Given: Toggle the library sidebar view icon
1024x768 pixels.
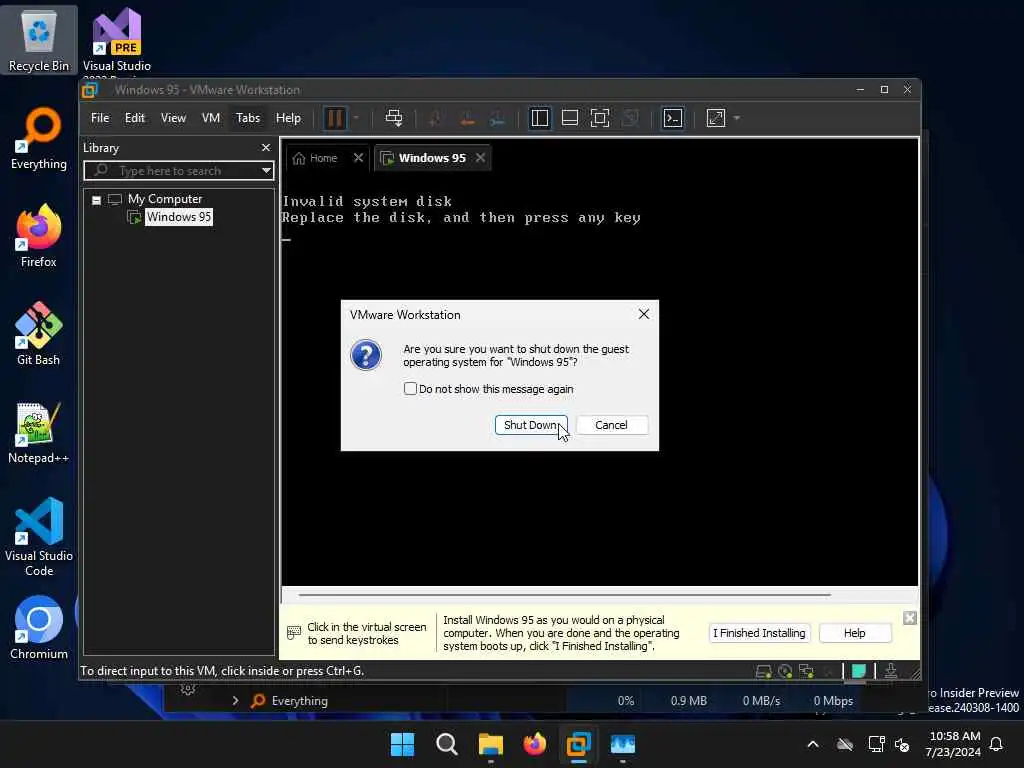Looking at the screenshot, I should (x=539, y=118).
